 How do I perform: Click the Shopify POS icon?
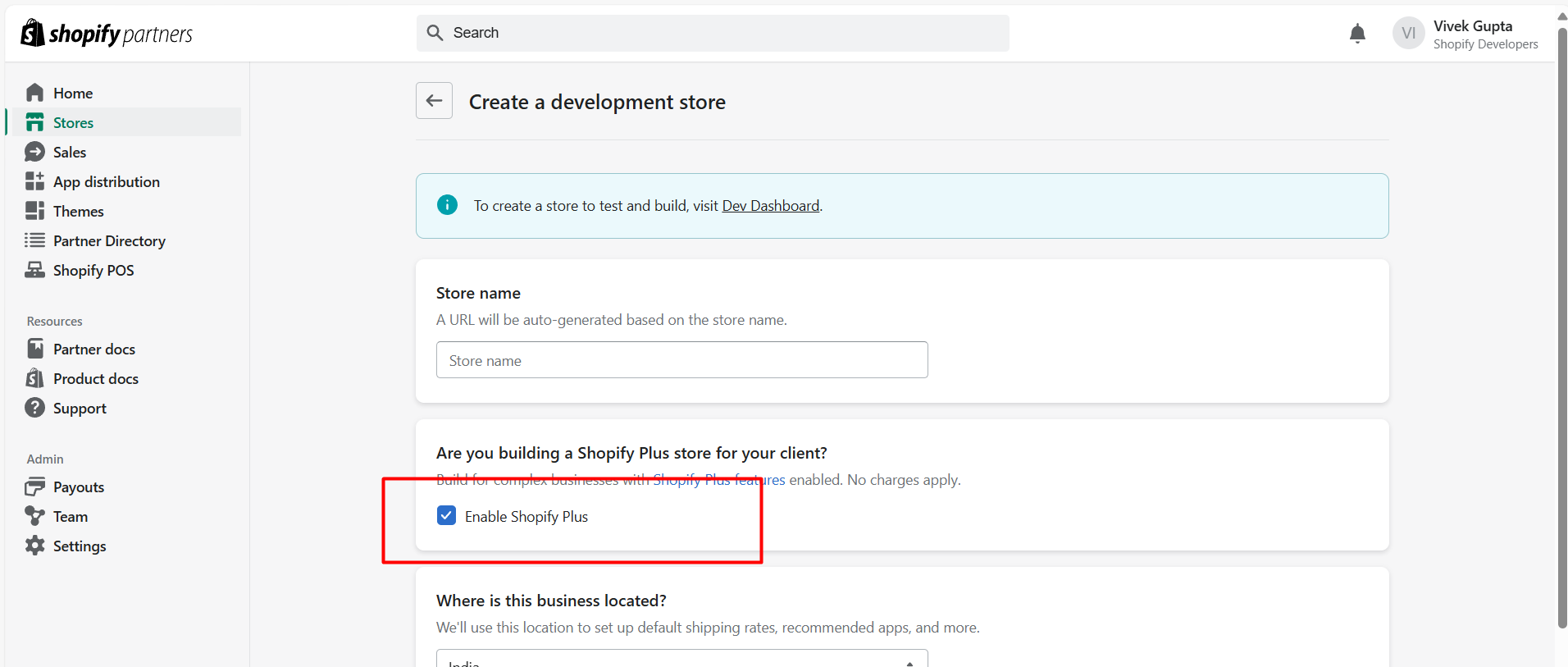click(x=34, y=270)
